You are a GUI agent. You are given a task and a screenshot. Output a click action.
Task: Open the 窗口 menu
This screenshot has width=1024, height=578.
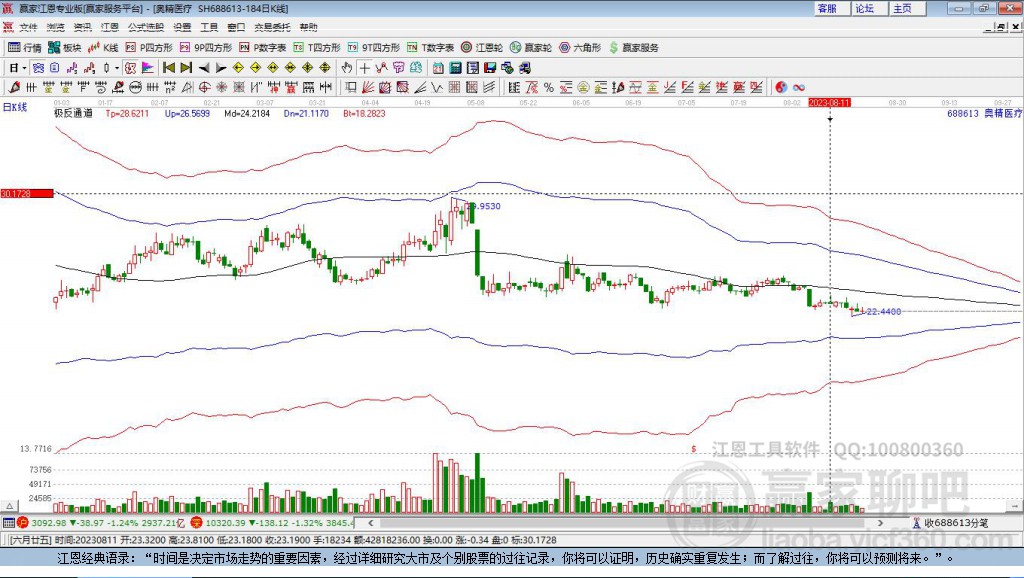click(236, 27)
